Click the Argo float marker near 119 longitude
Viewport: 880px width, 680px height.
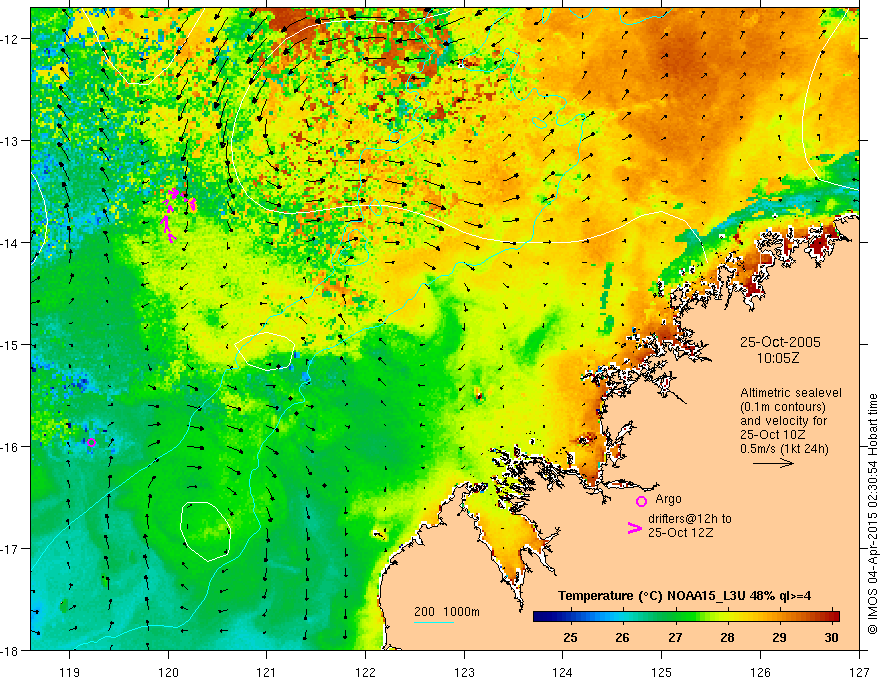pyautogui.click(x=91, y=443)
